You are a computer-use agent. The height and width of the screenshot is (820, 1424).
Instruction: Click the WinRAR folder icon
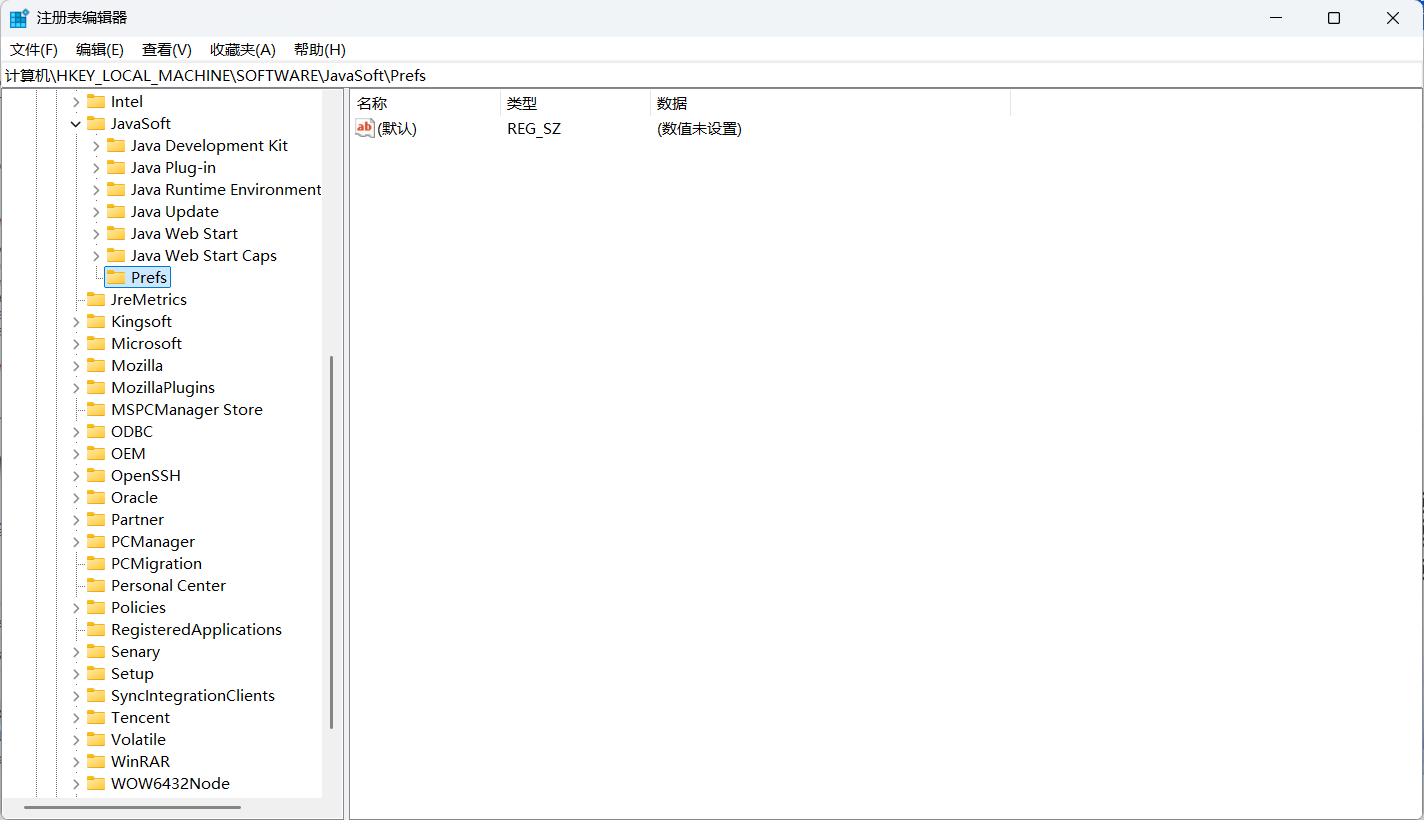pos(98,761)
